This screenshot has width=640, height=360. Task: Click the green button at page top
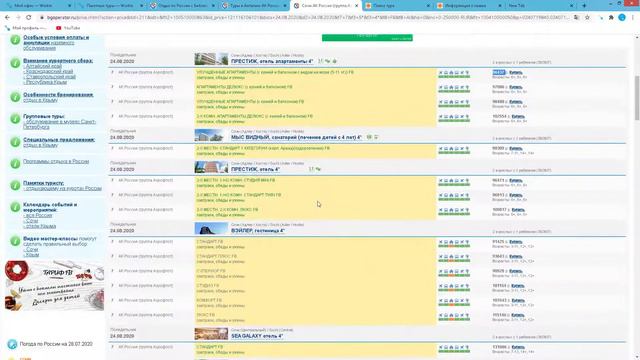pyautogui.click(x=367, y=38)
